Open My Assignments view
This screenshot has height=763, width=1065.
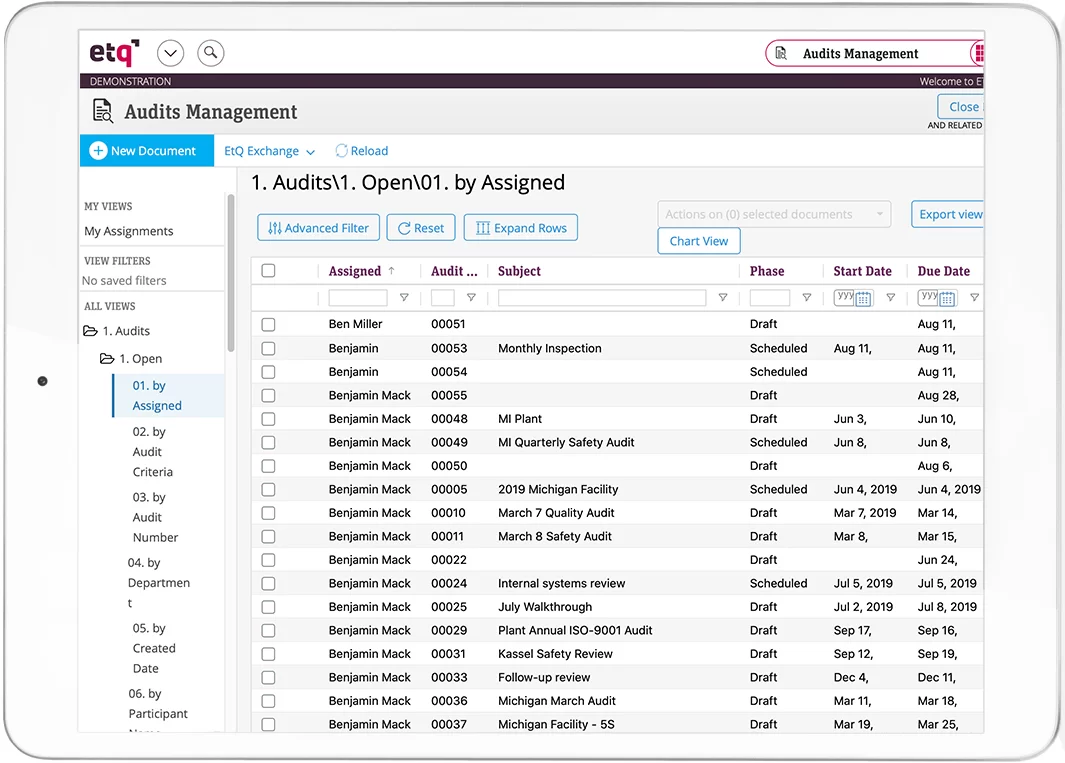pyautogui.click(x=129, y=231)
